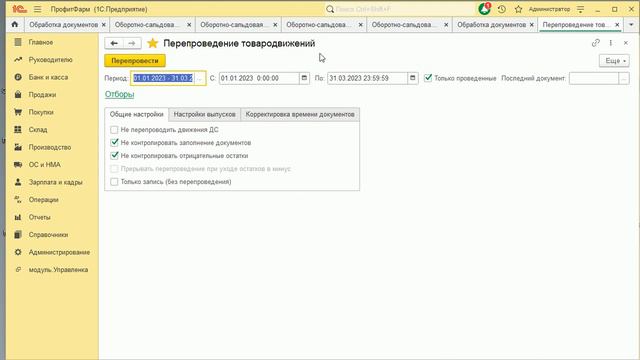The image size is (640, 360).
Task: Click the 1C logo icon
Action: (19, 9)
